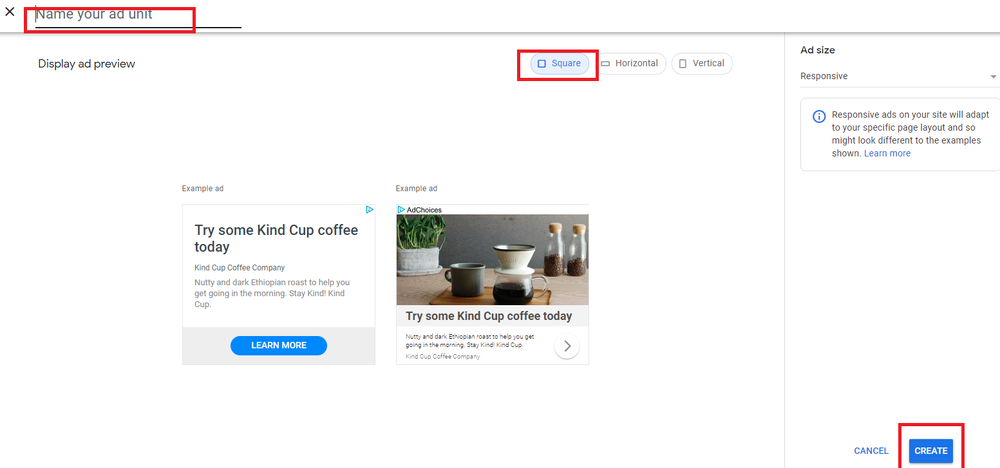This screenshot has width=1000, height=468.
Task: Click the 'Display ad preview' heading
Action: tap(87, 64)
